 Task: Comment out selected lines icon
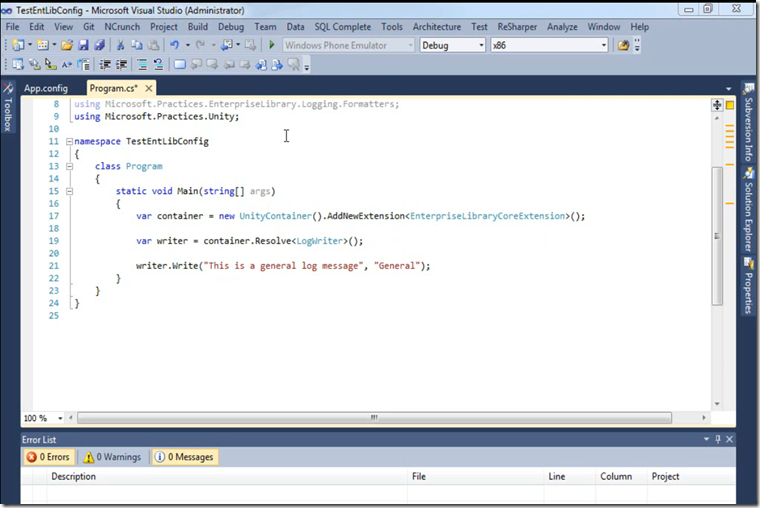[142, 64]
